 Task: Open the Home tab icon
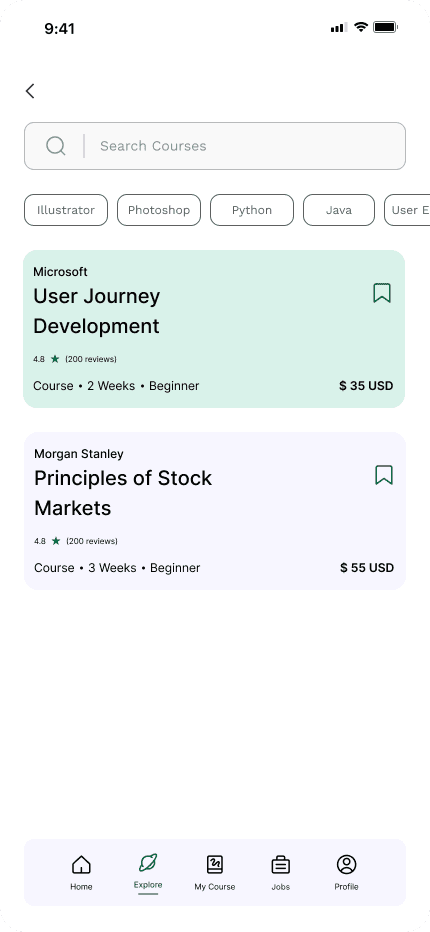81,864
